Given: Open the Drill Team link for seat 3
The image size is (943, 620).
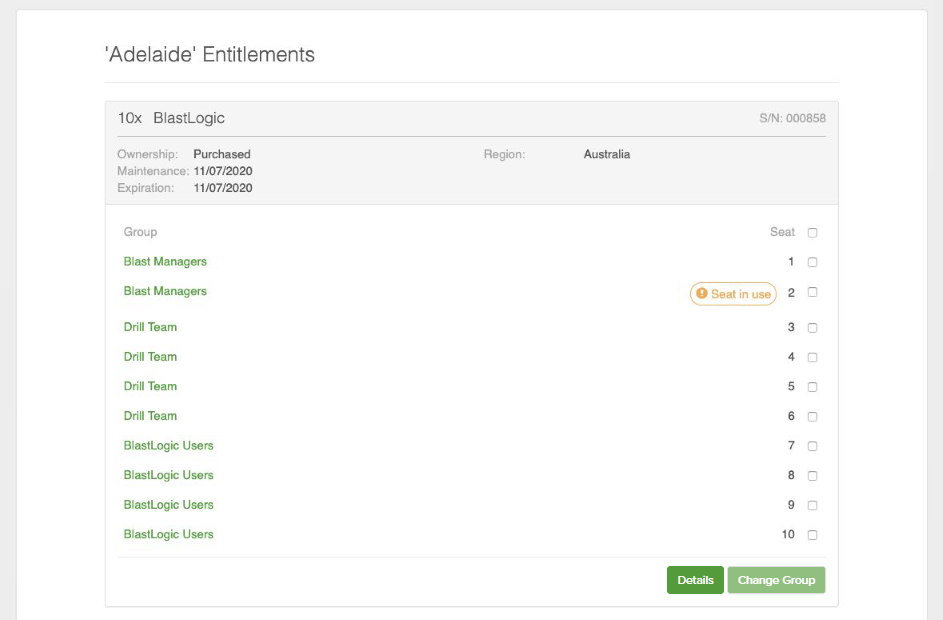Looking at the screenshot, I should pos(150,327).
